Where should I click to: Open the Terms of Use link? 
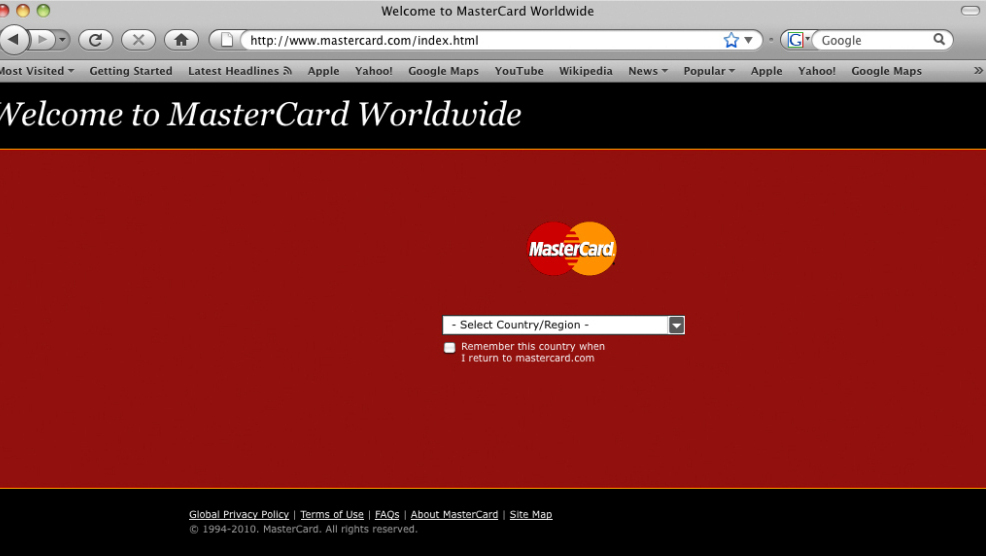coord(332,514)
